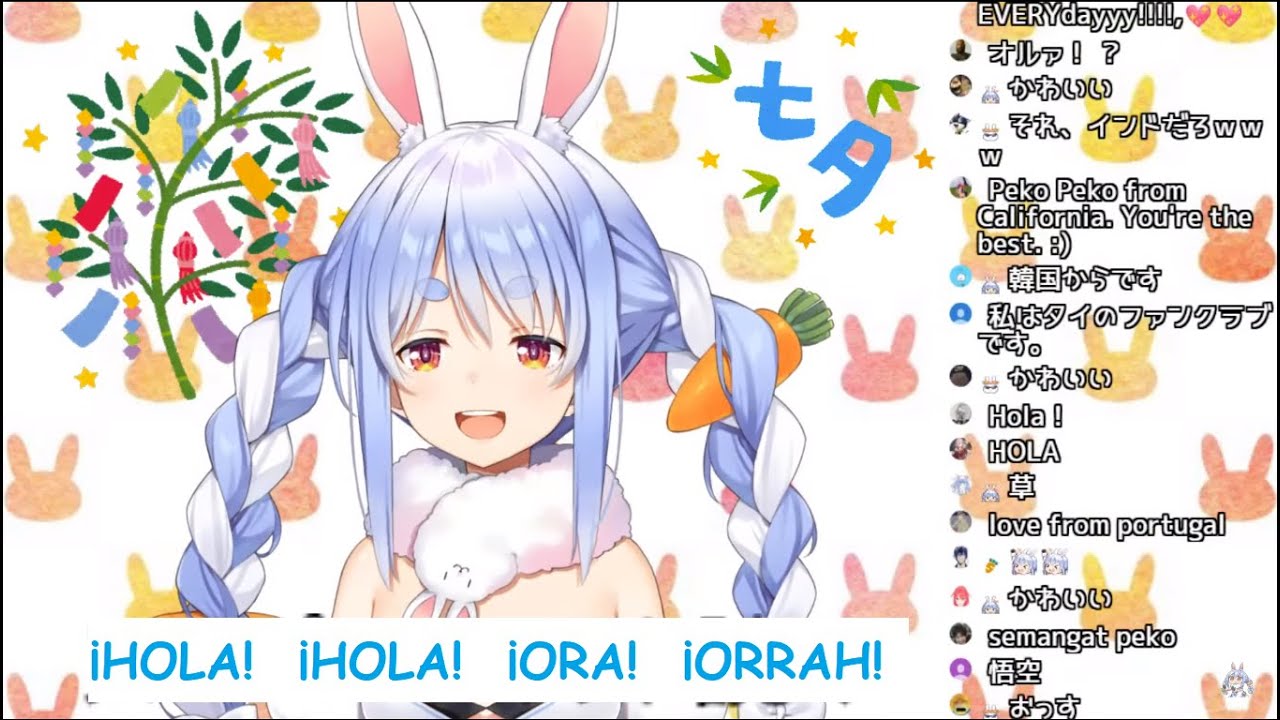Open the blue avatar beside '私はタイのファンクラブです。'

(x=960, y=314)
